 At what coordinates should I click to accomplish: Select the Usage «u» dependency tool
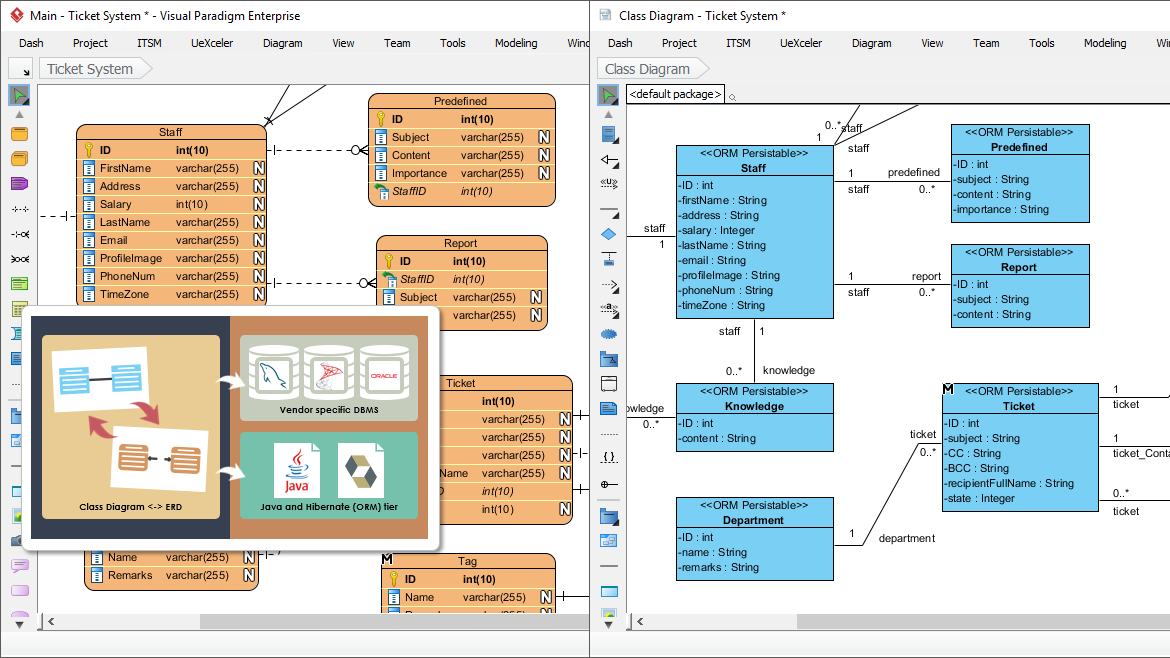pyautogui.click(x=609, y=184)
